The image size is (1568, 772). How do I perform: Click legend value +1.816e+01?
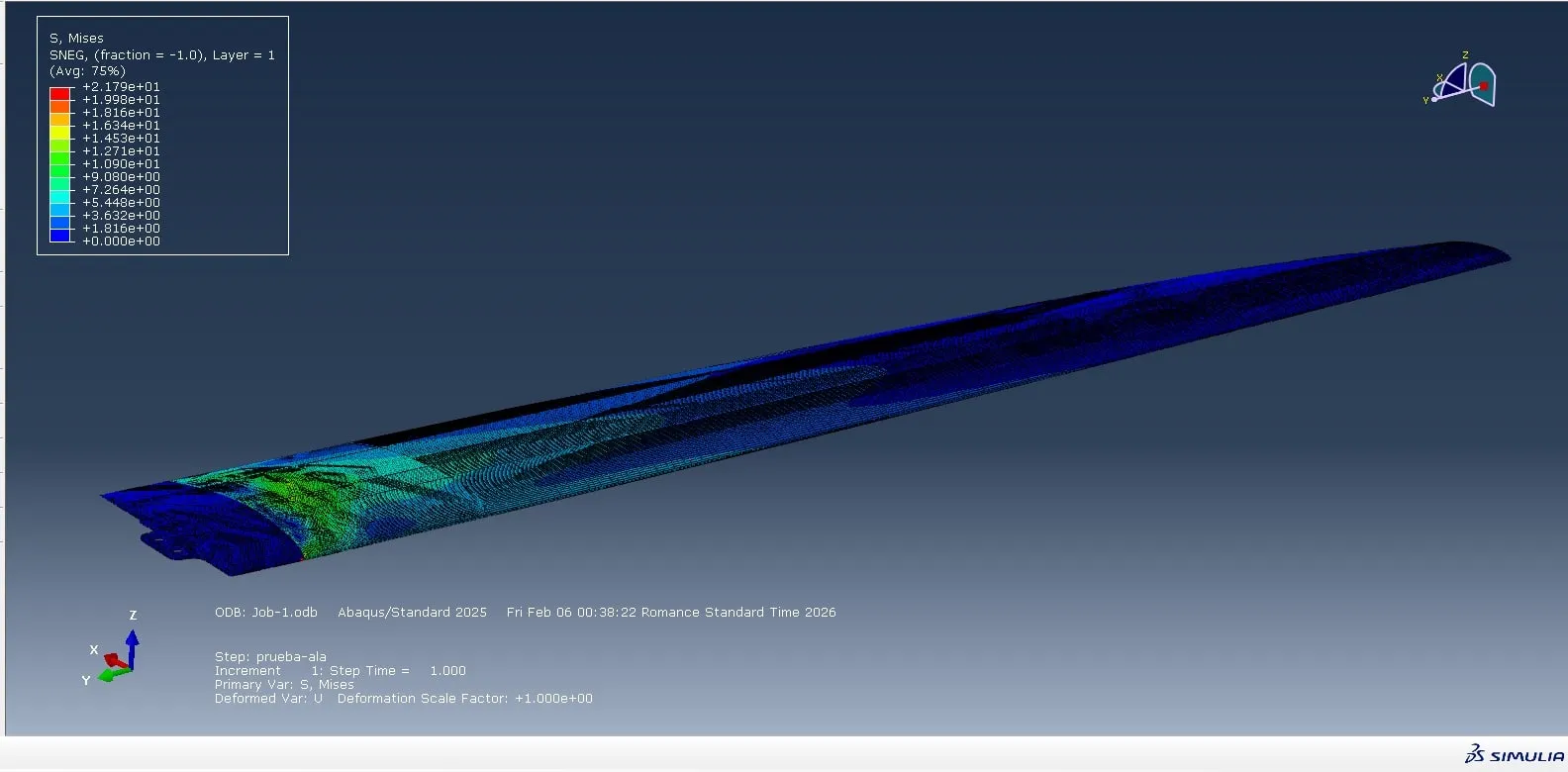[121, 113]
